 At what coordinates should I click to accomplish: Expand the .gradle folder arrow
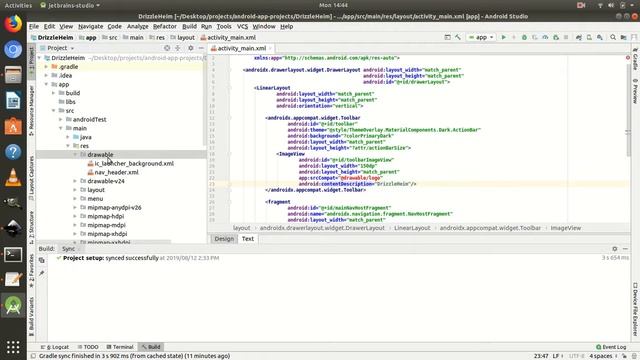click(x=46, y=67)
